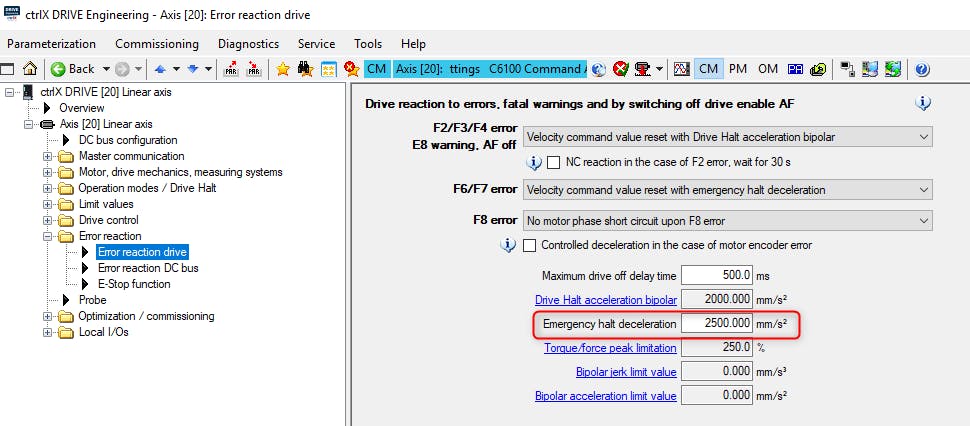Select DC bus configuration tree item

[x=128, y=140]
